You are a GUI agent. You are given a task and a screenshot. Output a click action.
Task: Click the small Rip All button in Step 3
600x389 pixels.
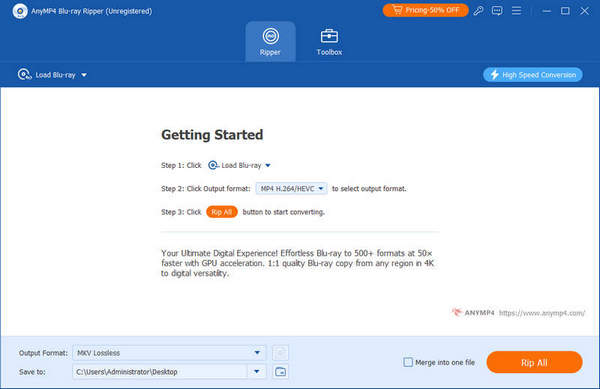(222, 212)
